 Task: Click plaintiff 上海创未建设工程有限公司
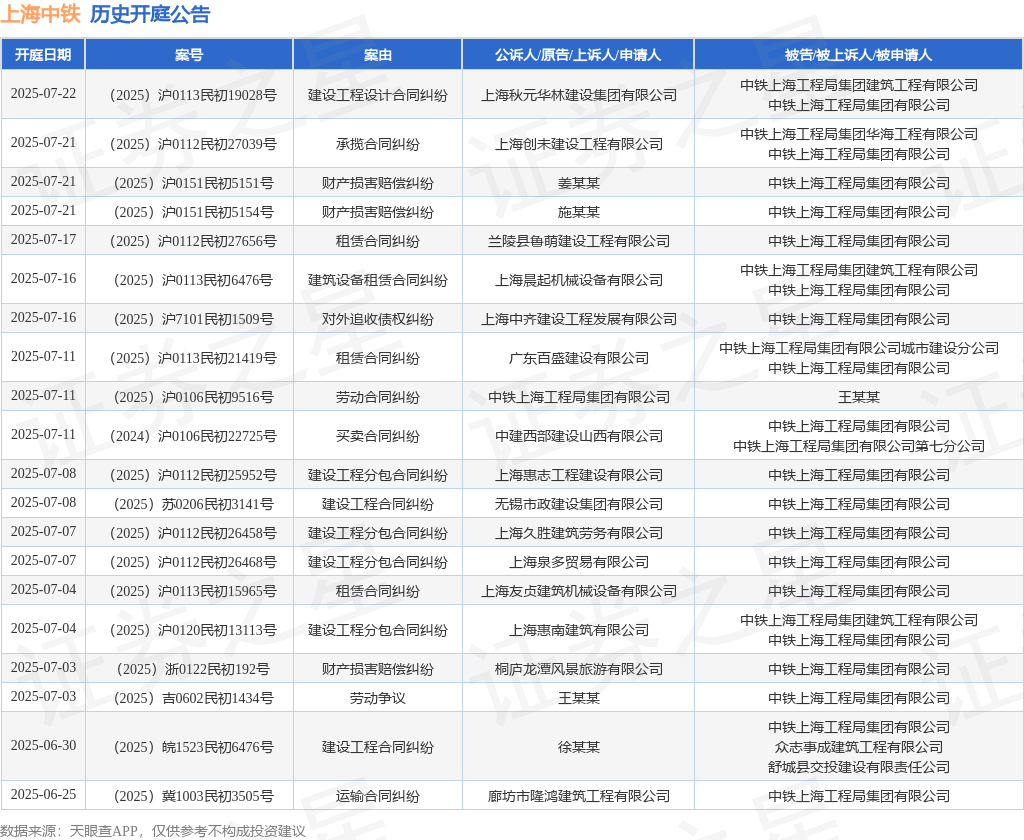[x=579, y=144]
